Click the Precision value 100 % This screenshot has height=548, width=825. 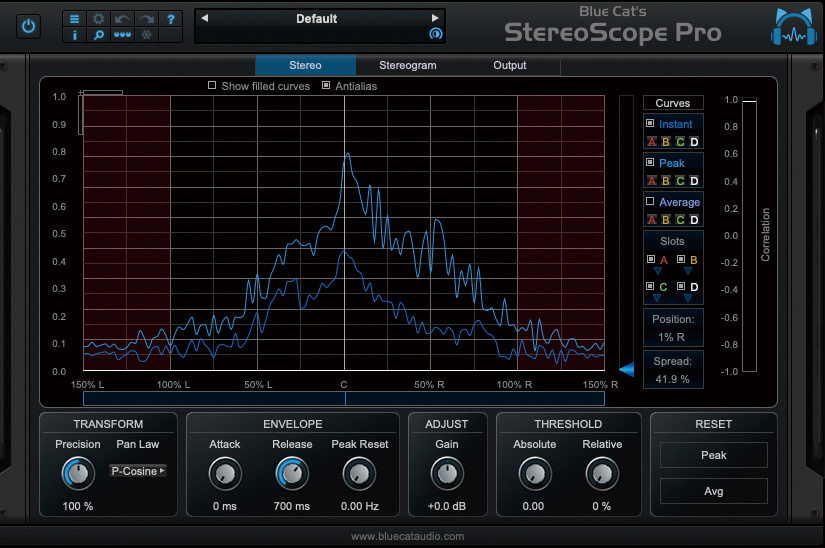pyautogui.click(x=78, y=506)
